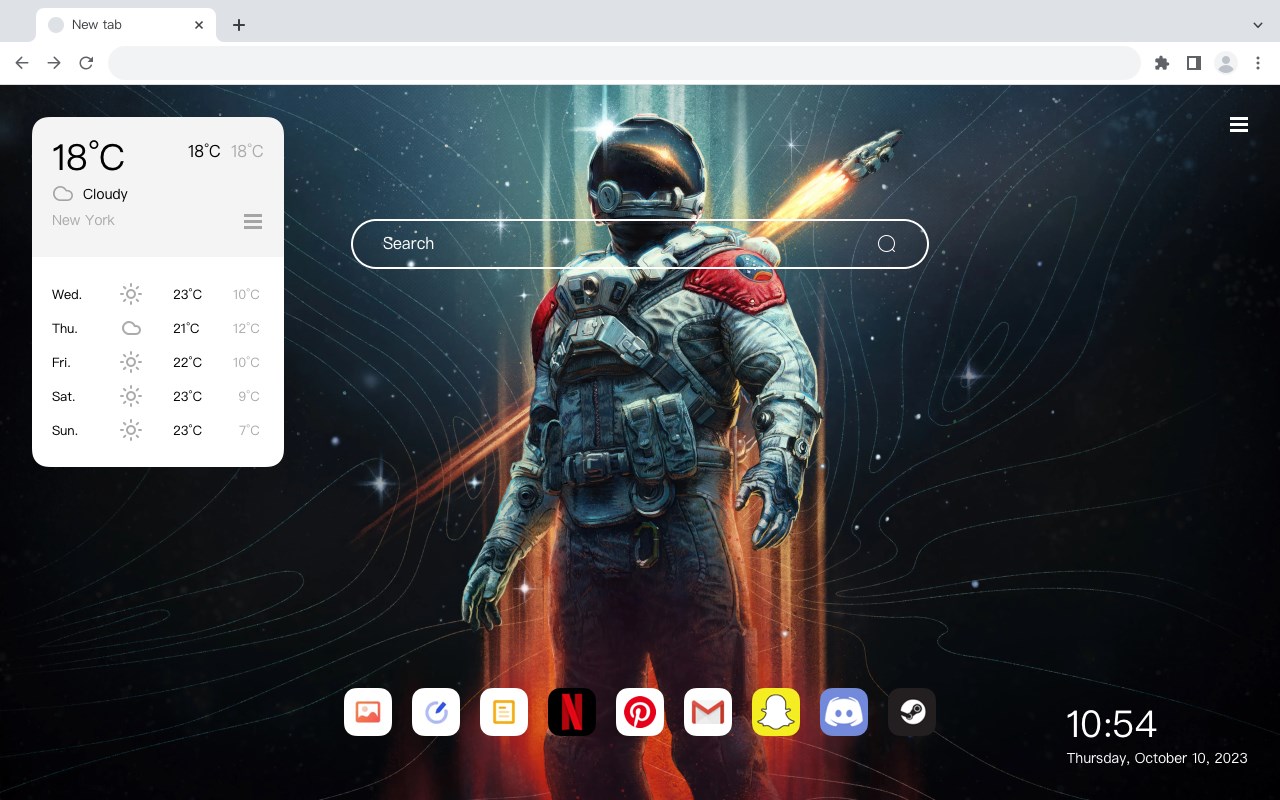Select the Fri. forecast row
1280x800 pixels.
157,363
